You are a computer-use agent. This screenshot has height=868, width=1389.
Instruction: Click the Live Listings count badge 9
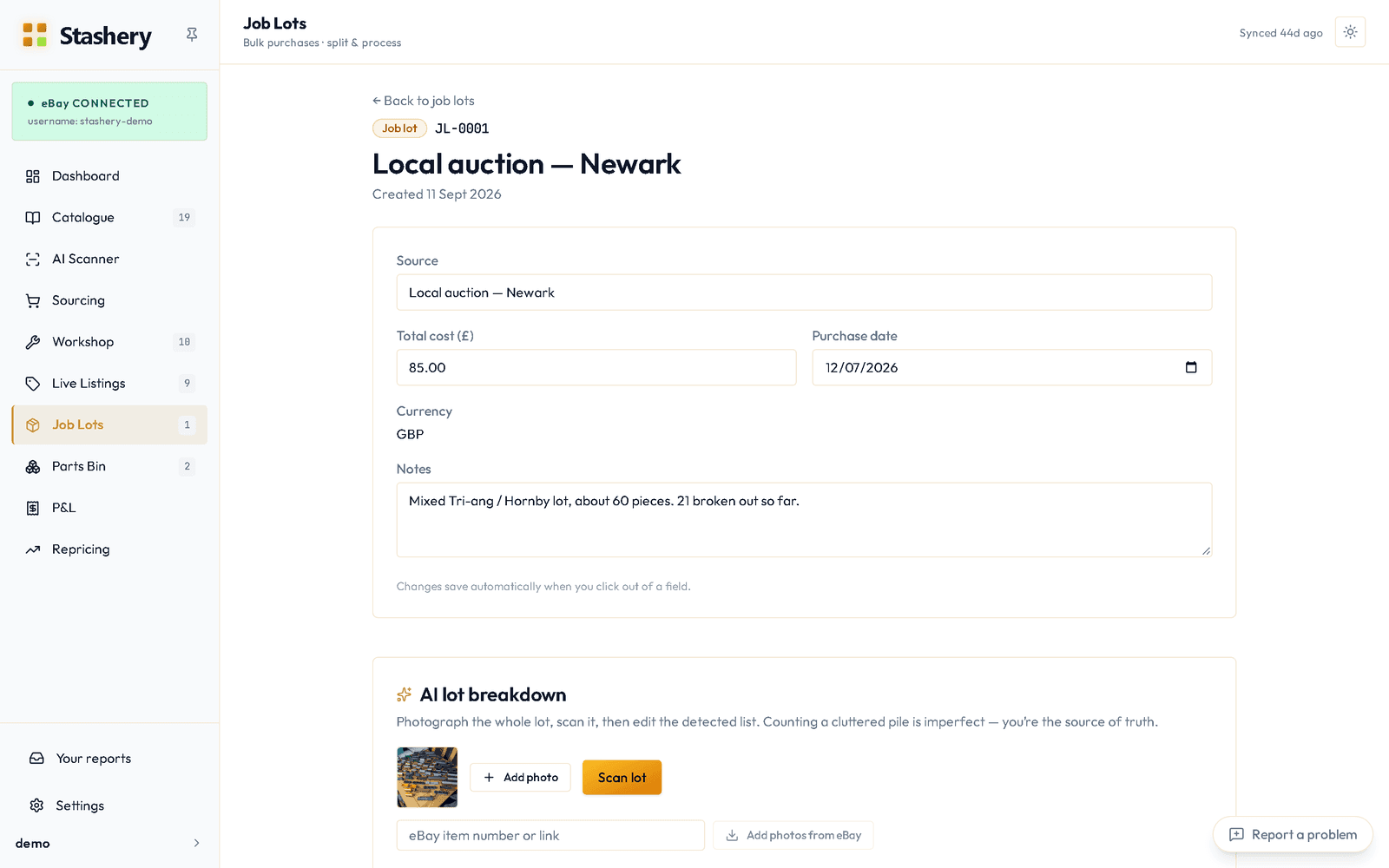(x=187, y=384)
